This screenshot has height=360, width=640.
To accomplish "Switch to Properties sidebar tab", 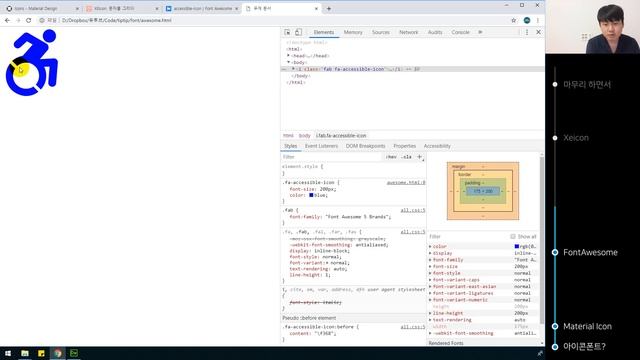I will (404, 146).
